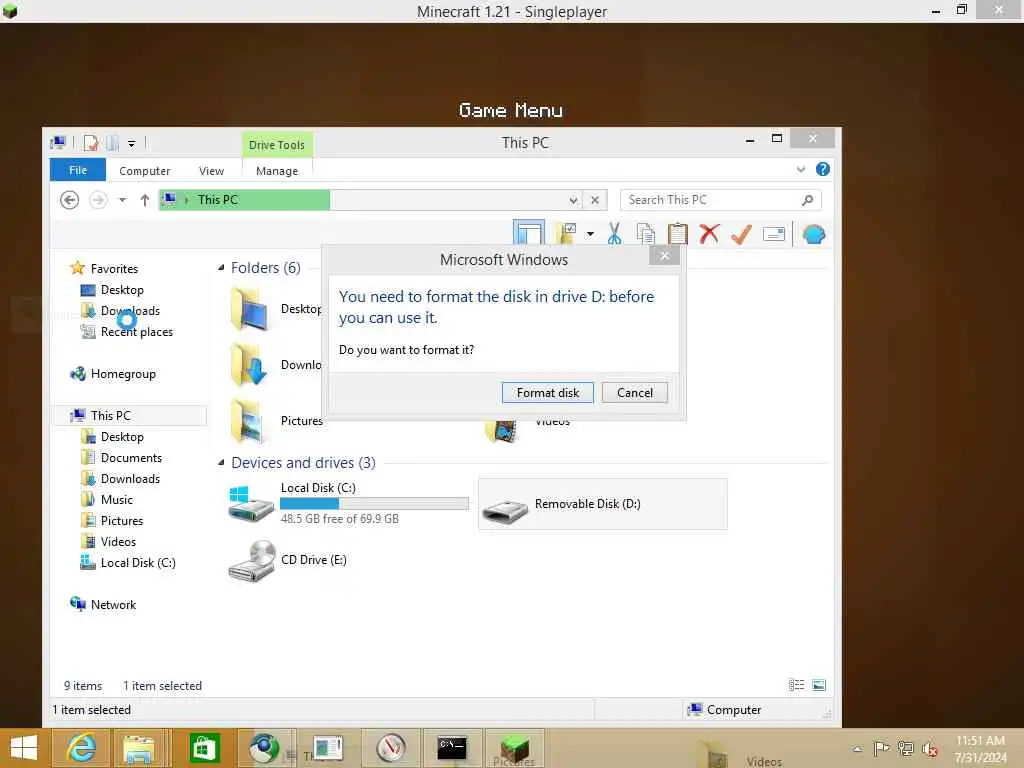Open dropdown arrow next to folder options icon
1024x768 pixels.
coord(590,234)
